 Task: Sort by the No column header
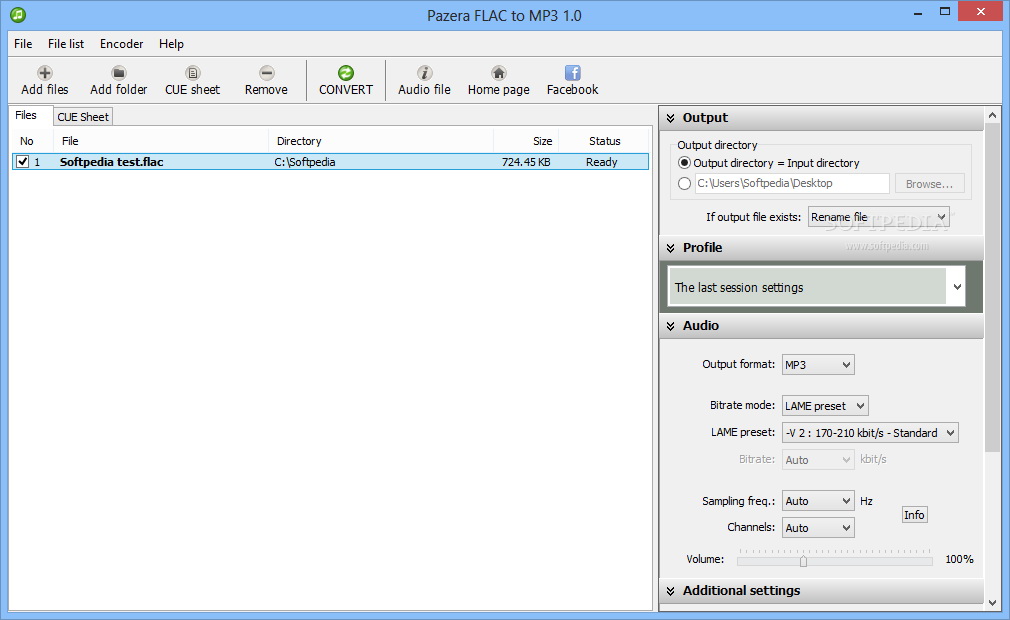(x=33, y=141)
